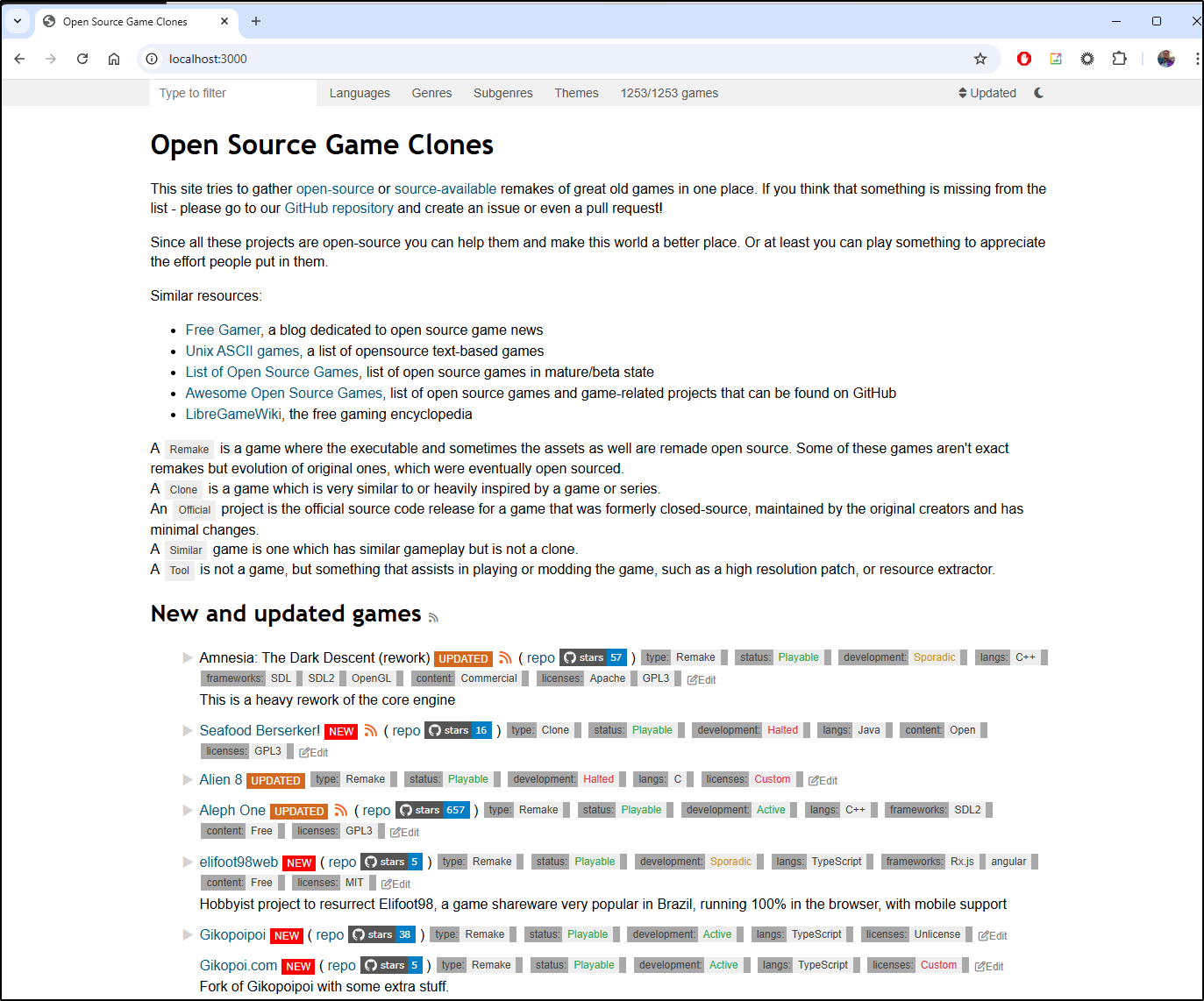The width and height of the screenshot is (1204, 1001).
Task: Open the Seafood Berserker! game link
Action: point(260,730)
